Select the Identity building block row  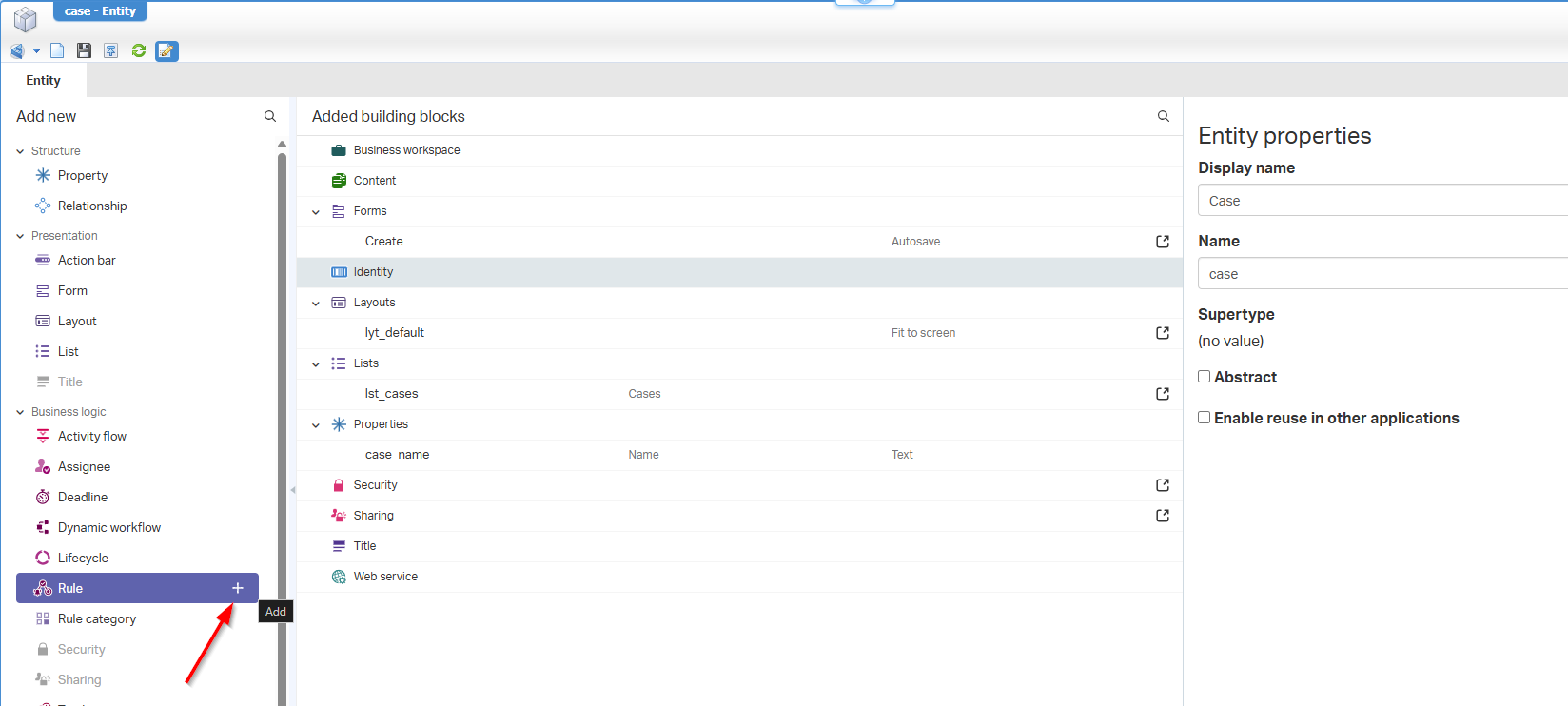click(739, 272)
